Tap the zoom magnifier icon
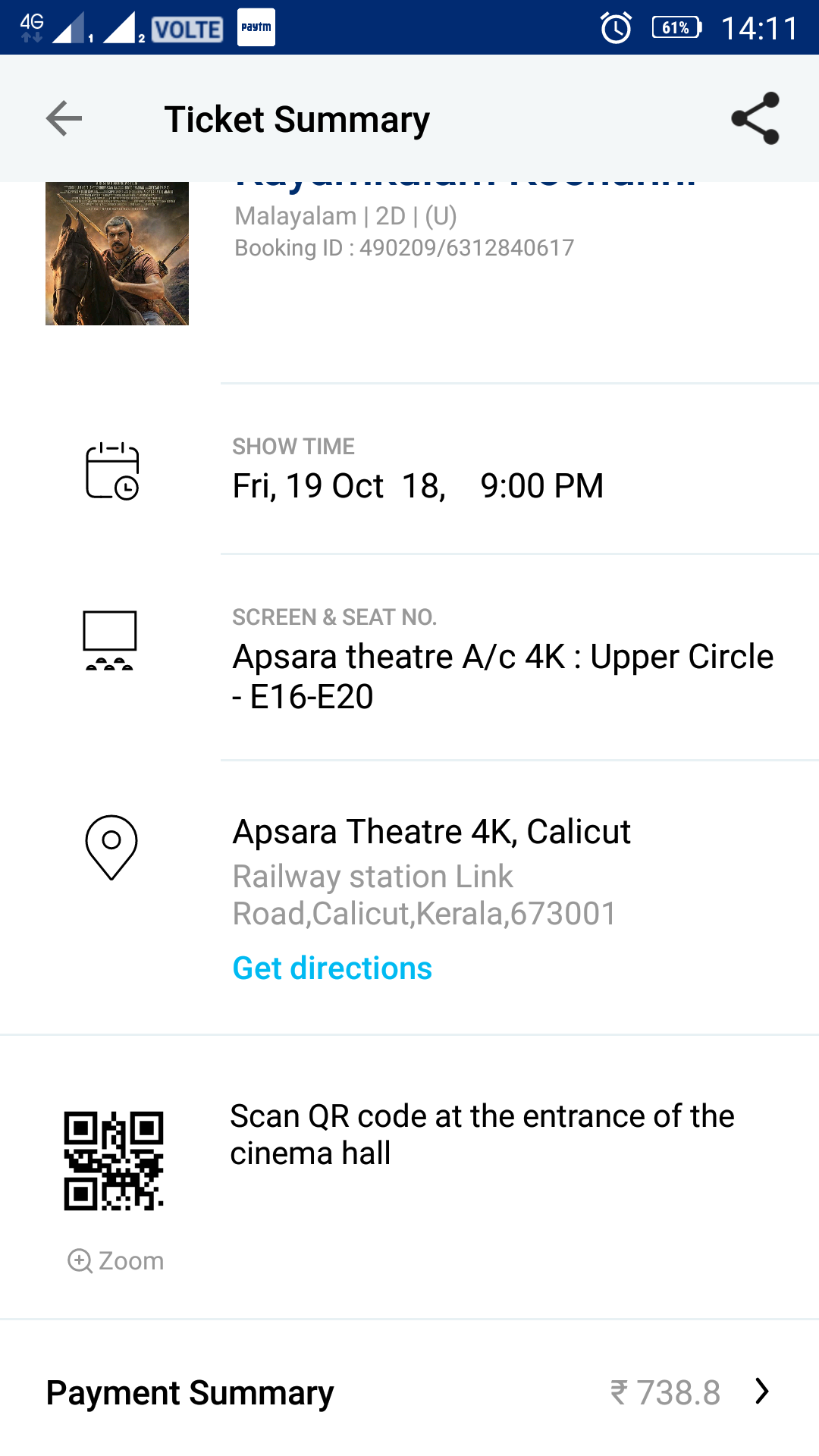This screenshot has height=1456, width=819. [x=80, y=1260]
